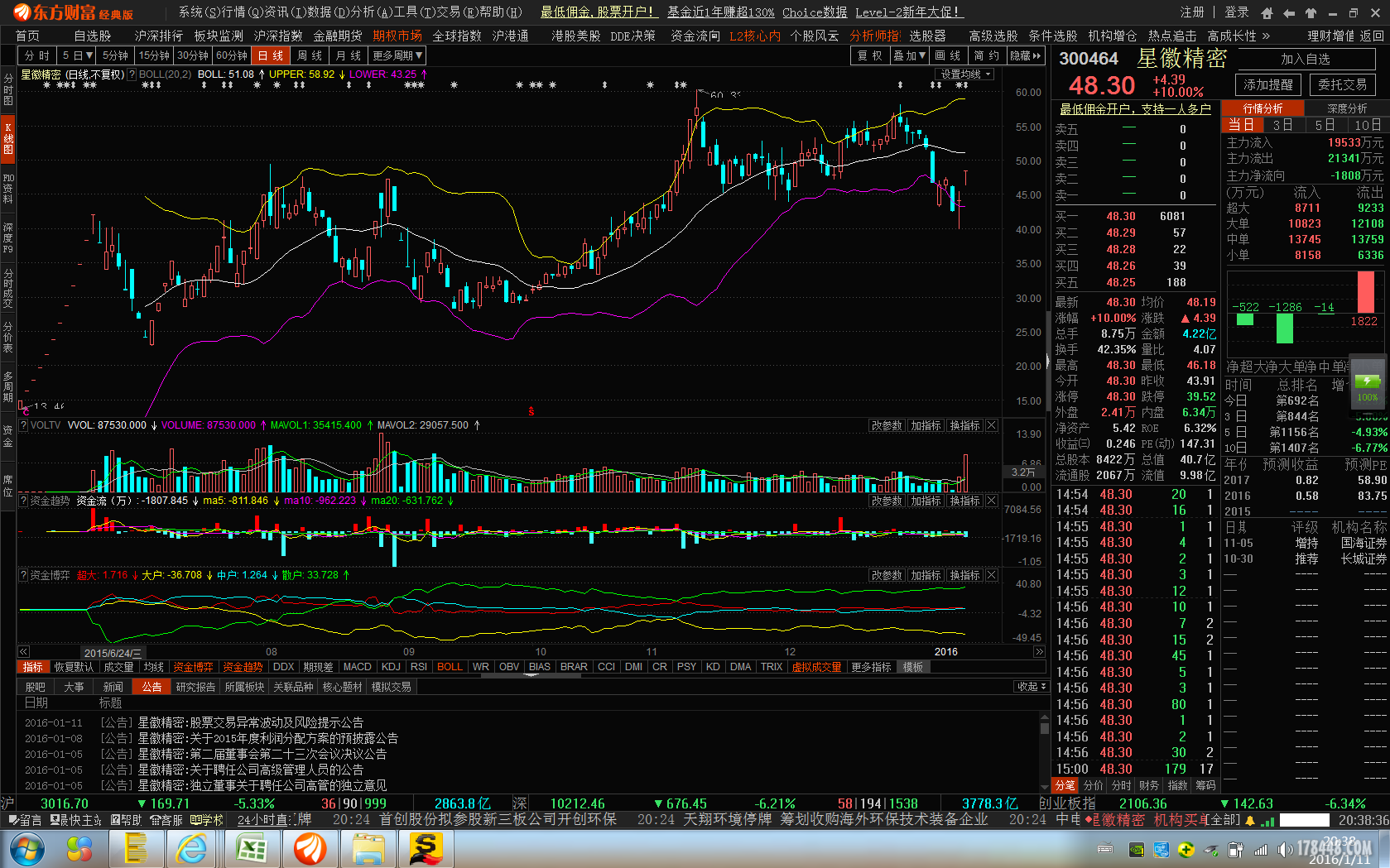Click the alert bell icon in status bar
This screenshot has width=1390, height=868.
pos(1250,820)
